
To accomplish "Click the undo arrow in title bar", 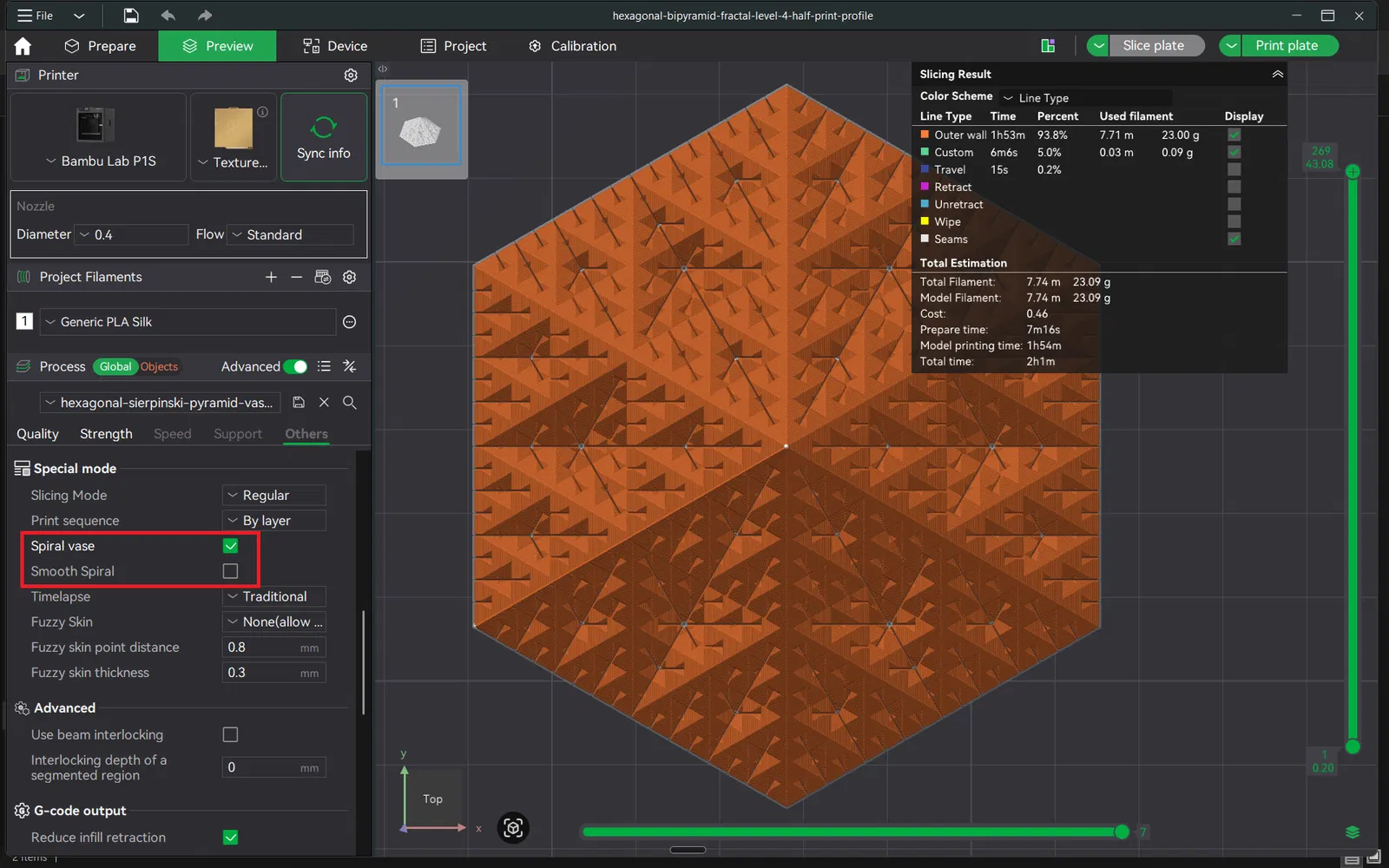I will tap(168, 16).
